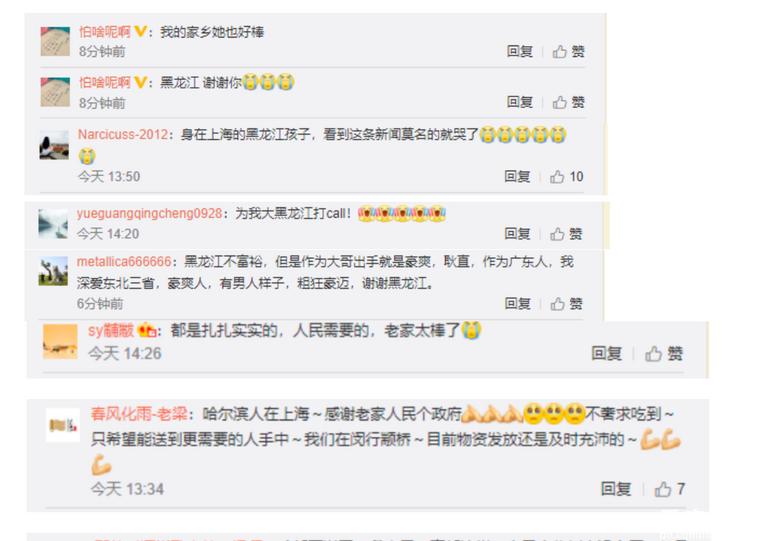Like the comment posted 今天 14:26
Screen dimensions: 779x541
(x=664, y=354)
